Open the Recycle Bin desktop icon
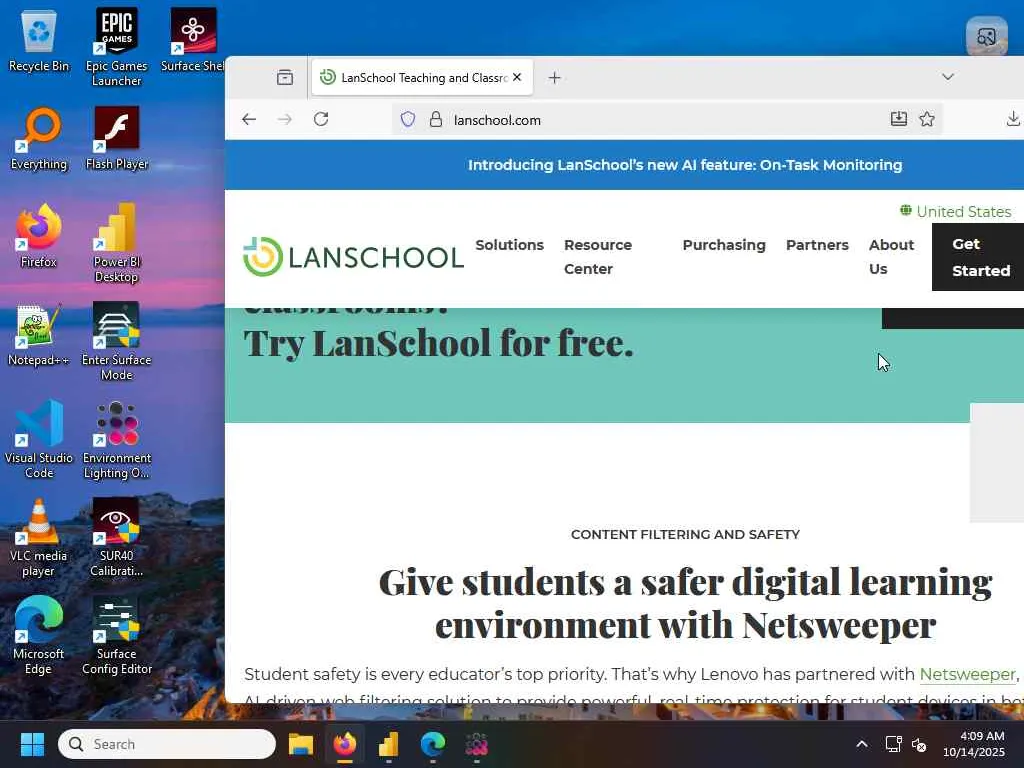This screenshot has height=768, width=1024. [39, 41]
